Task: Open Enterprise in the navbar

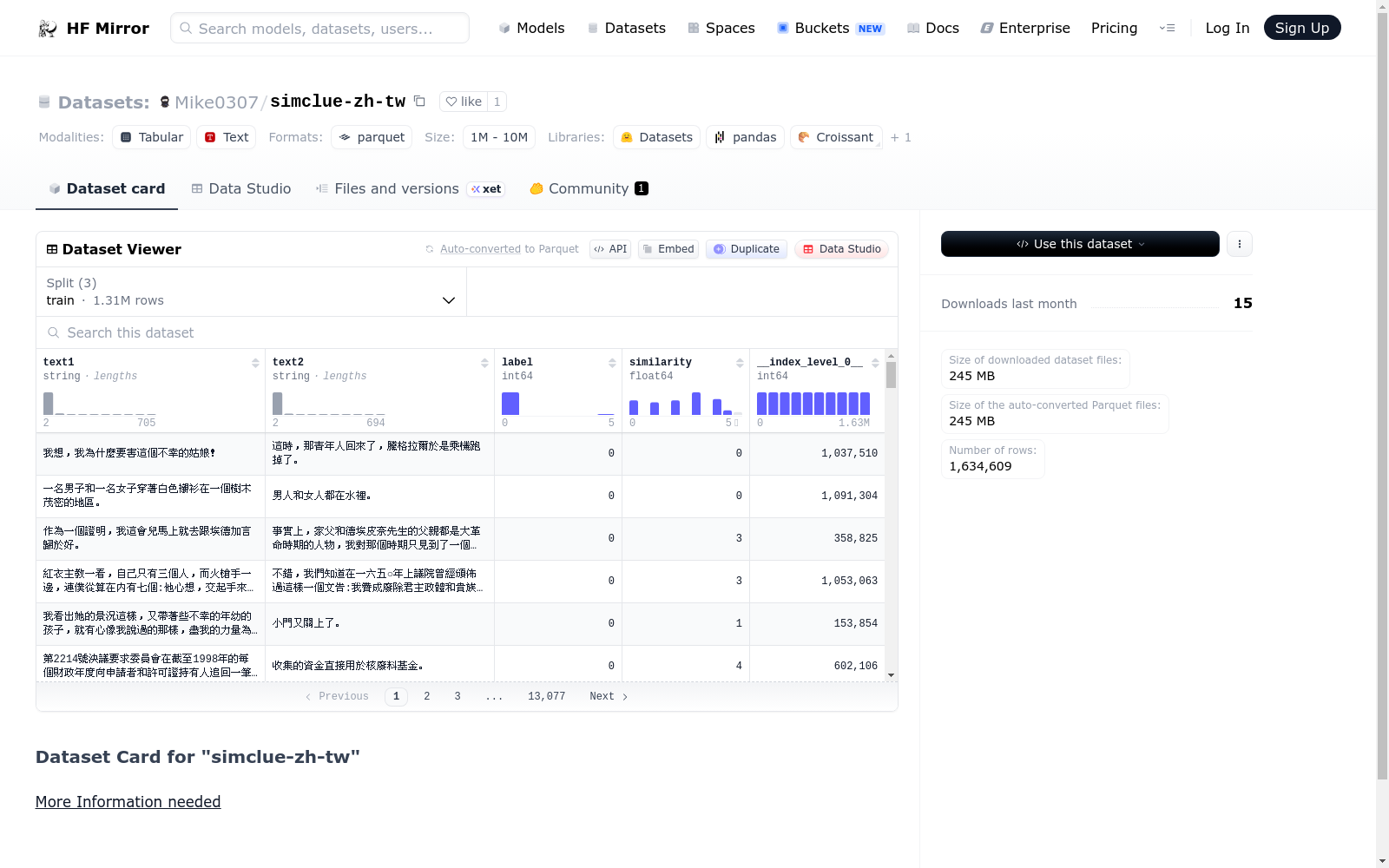Action: click(1025, 28)
